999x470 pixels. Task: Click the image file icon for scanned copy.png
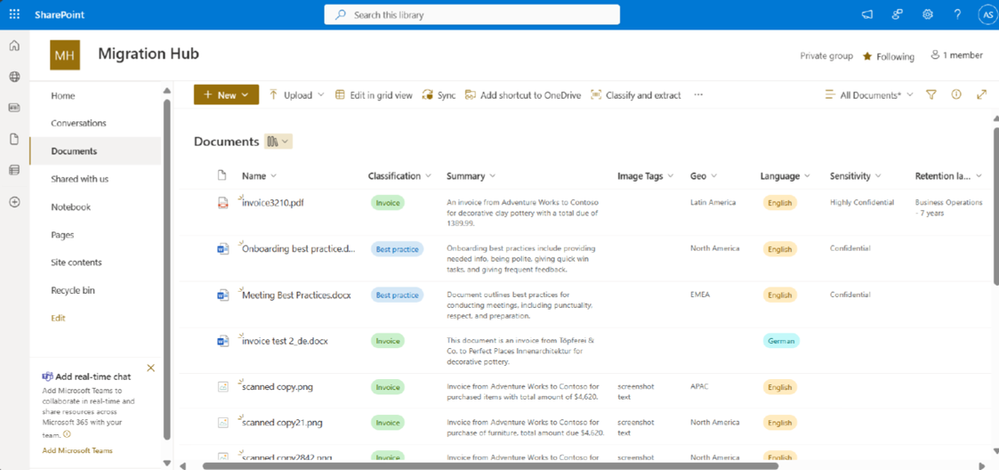(222, 387)
